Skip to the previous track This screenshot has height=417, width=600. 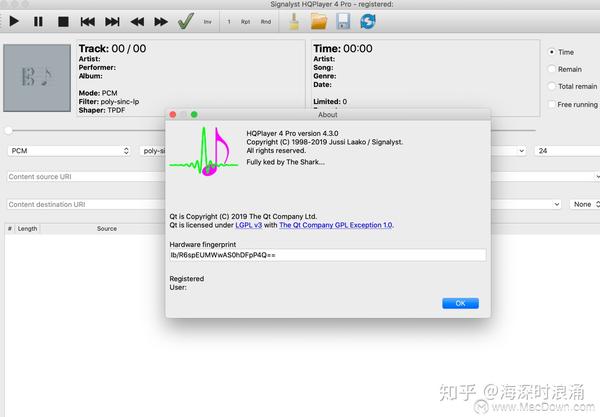(88, 21)
